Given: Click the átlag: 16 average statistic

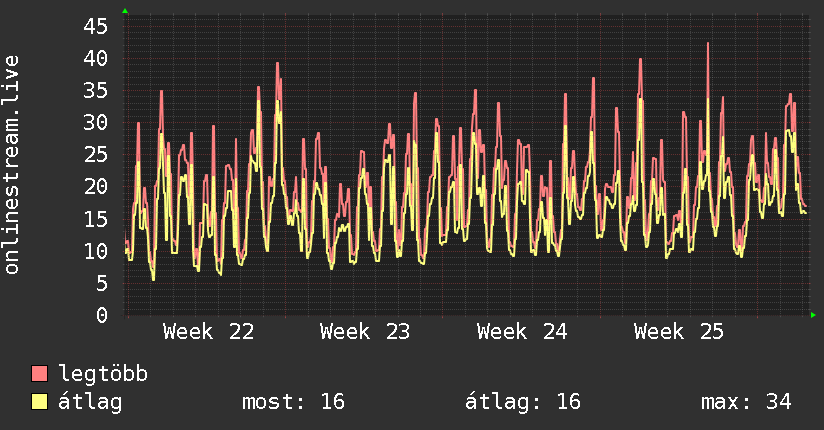Looking at the screenshot, I should 523,402.
